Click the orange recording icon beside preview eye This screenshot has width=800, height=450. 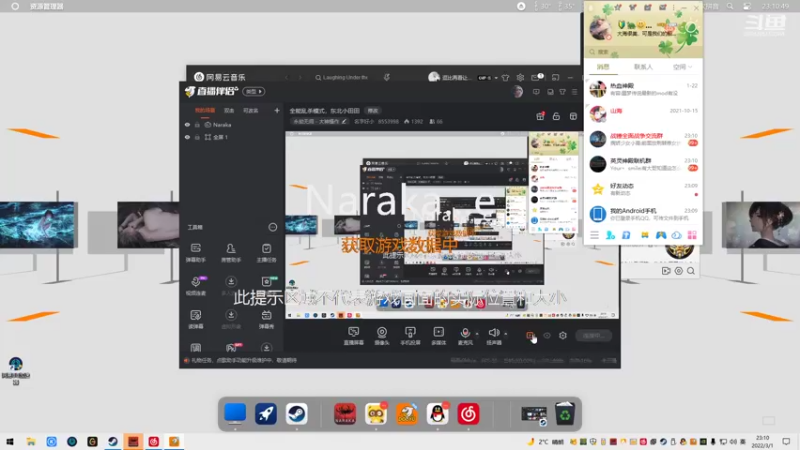click(x=530, y=336)
